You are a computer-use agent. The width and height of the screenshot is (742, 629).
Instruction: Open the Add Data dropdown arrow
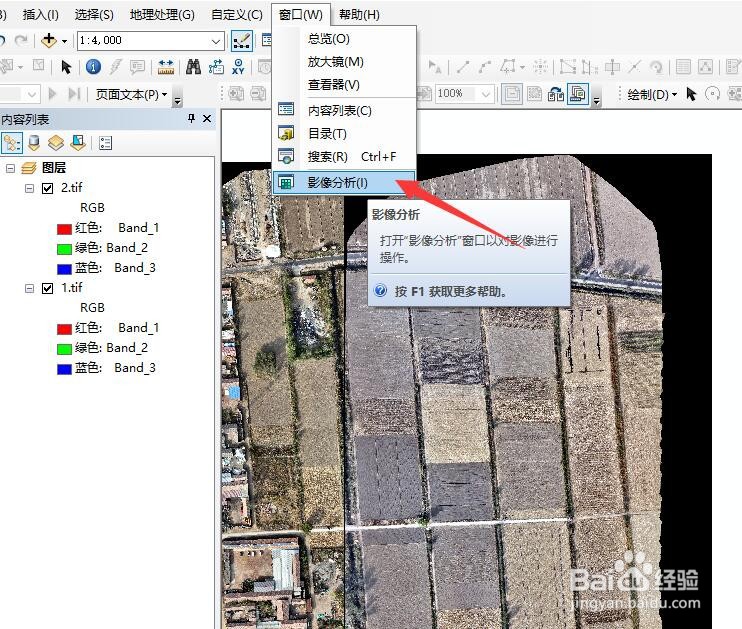pyautogui.click(x=64, y=42)
